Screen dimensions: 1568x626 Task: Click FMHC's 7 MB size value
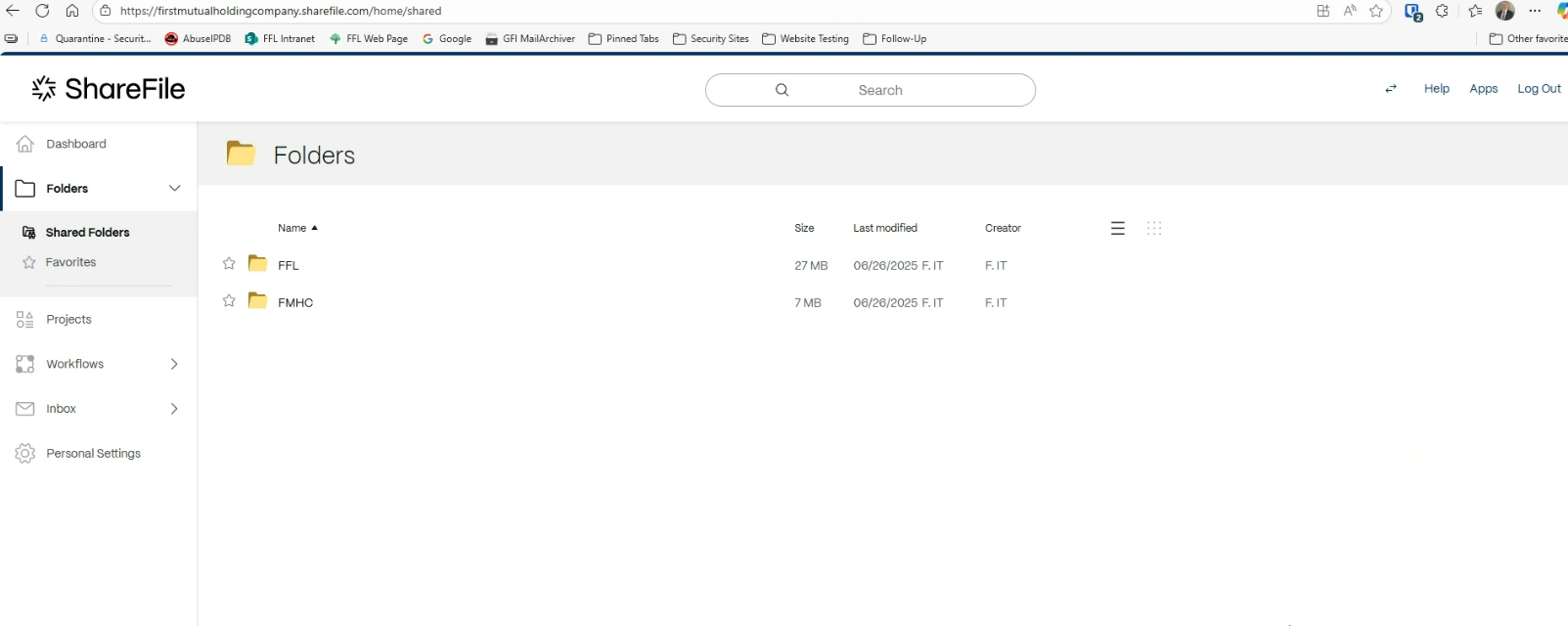(x=808, y=303)
